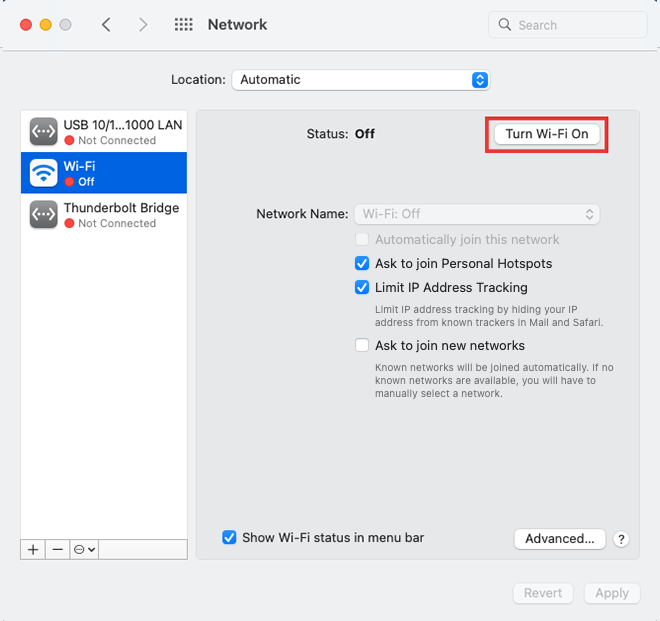
Task: Go back with the left chevron
Action: coord(106,25)
